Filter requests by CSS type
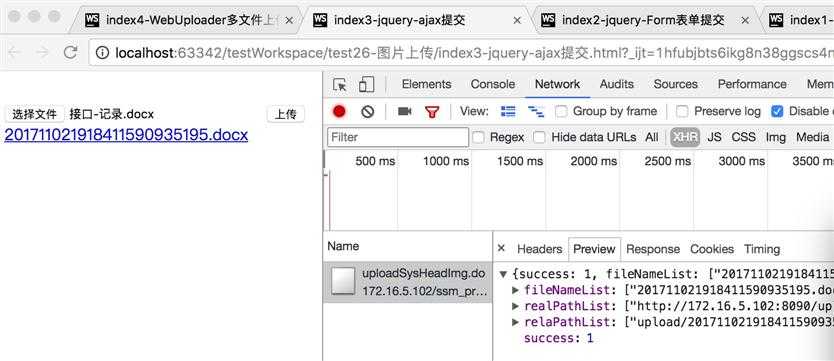 tap(744, 137)
